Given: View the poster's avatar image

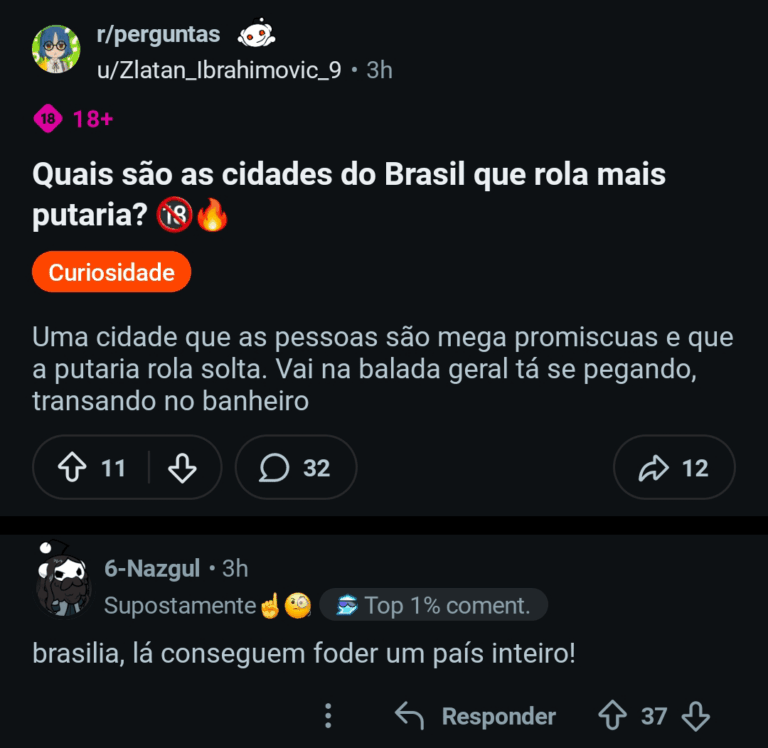Looking at the screenshot, I should point(57,50).
